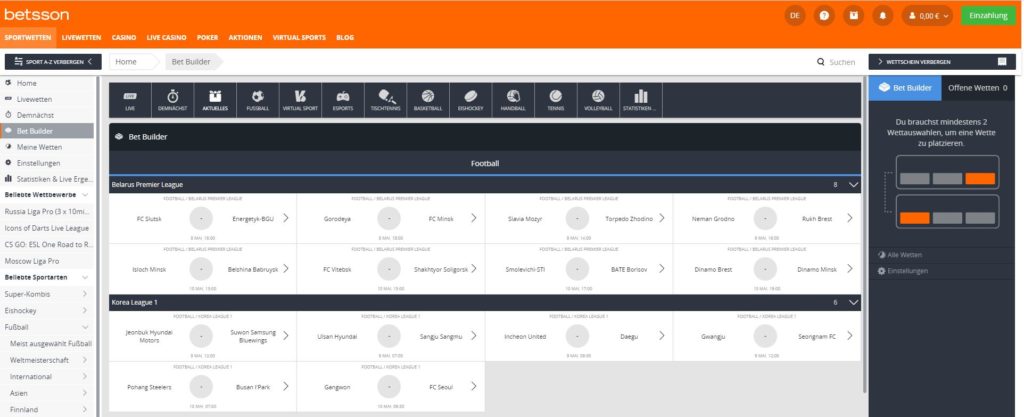Switch language with the DE button

point(795,16)
